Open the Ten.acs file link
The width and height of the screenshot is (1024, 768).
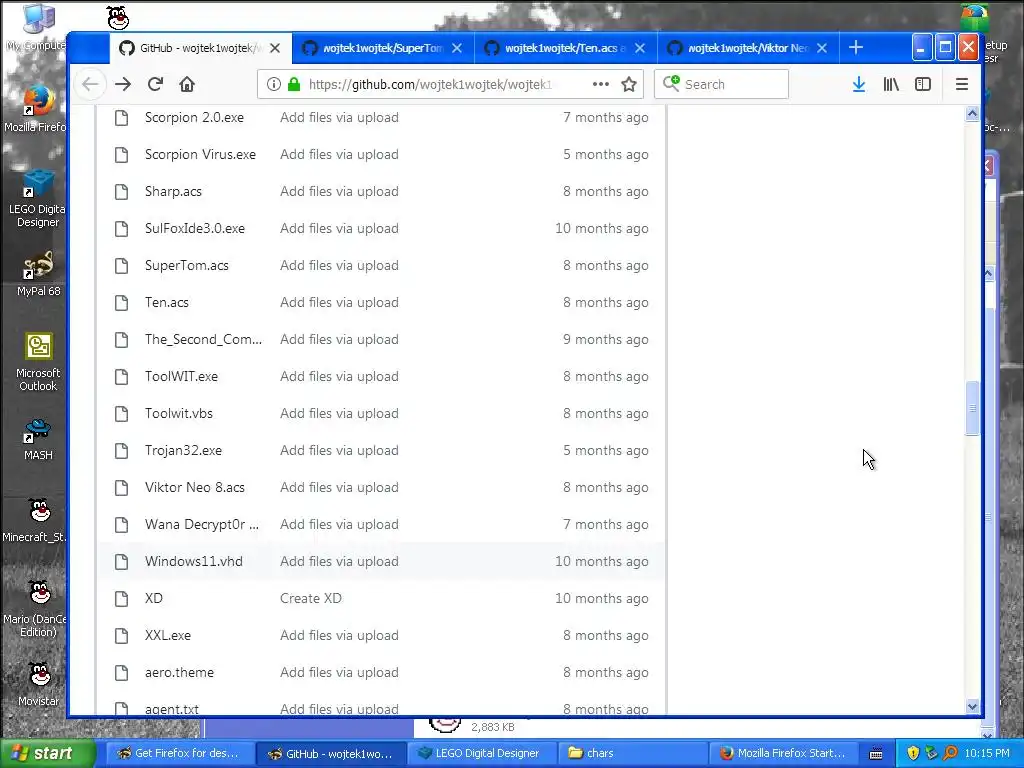click(x=167, y=302)
